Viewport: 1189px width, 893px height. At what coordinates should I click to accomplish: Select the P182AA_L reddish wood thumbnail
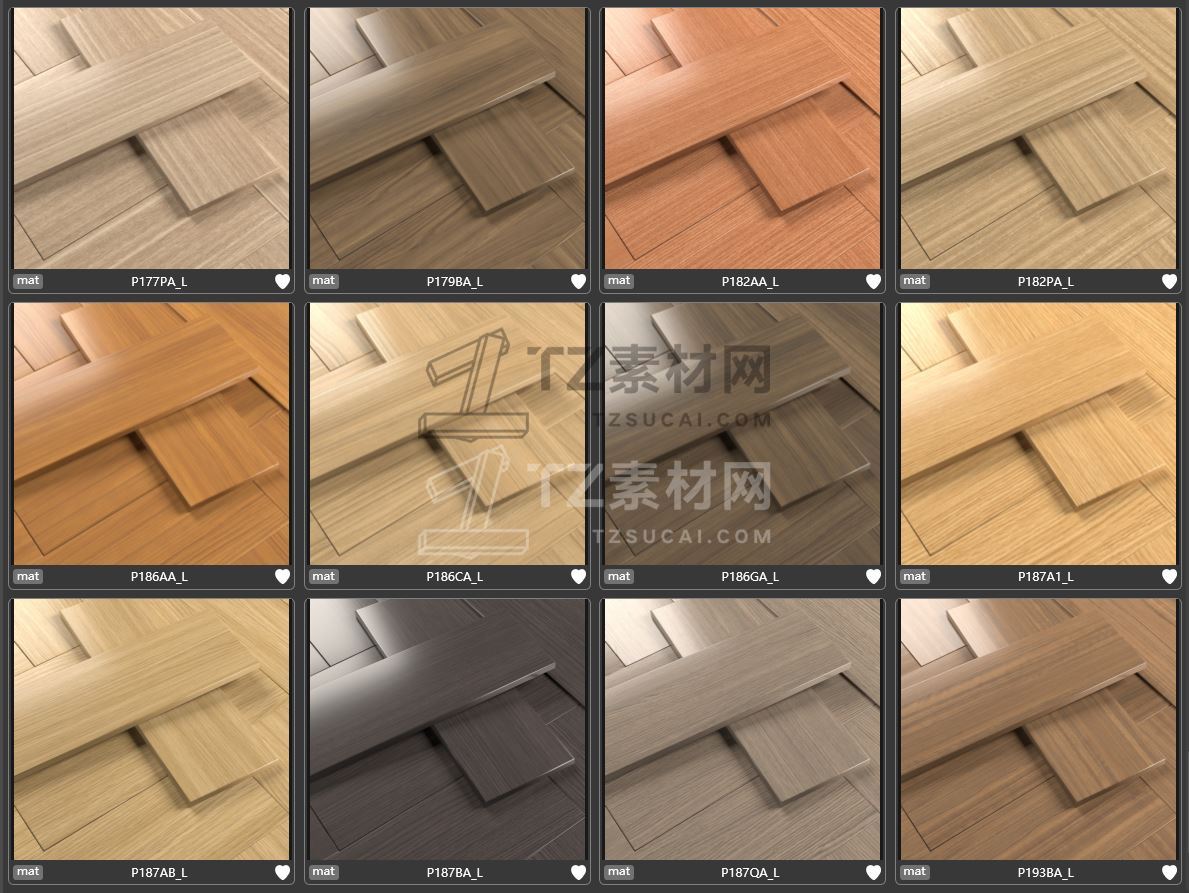[742, 138]
